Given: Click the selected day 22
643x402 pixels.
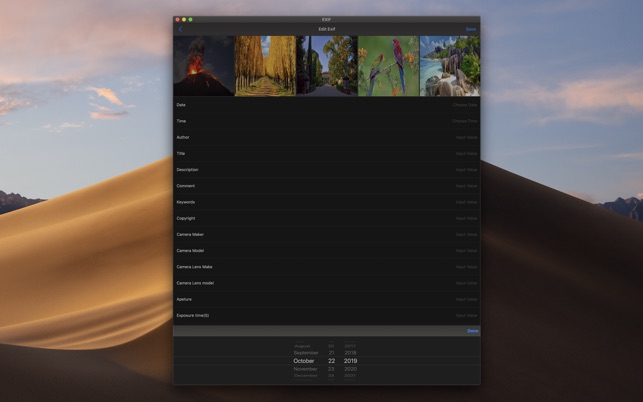Looking at the screenshot, I should (x=331, y=361).
